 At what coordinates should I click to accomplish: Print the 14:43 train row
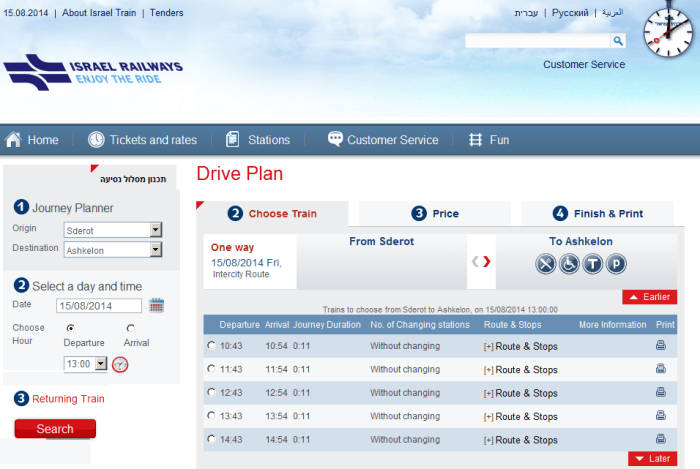coord(661,439)
